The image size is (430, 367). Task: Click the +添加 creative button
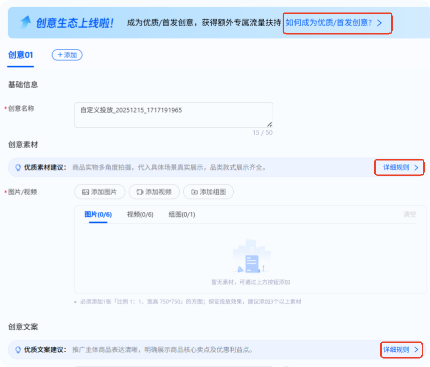[x=67, y=55]
